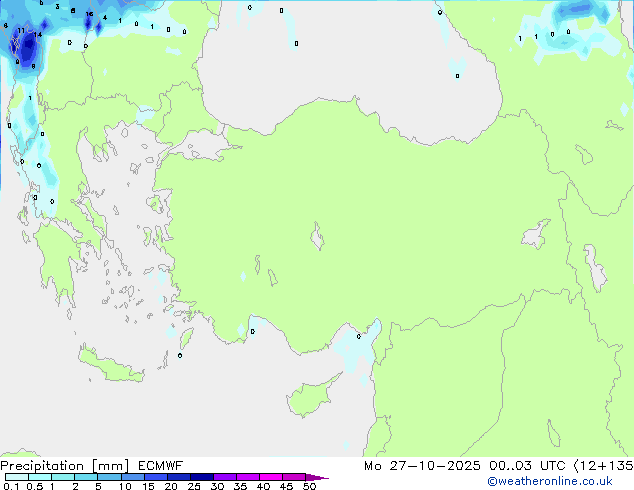Click the "35" legend scale label
Screen dimensions: 634x490
pyautogui.click(x=240, y=486)
